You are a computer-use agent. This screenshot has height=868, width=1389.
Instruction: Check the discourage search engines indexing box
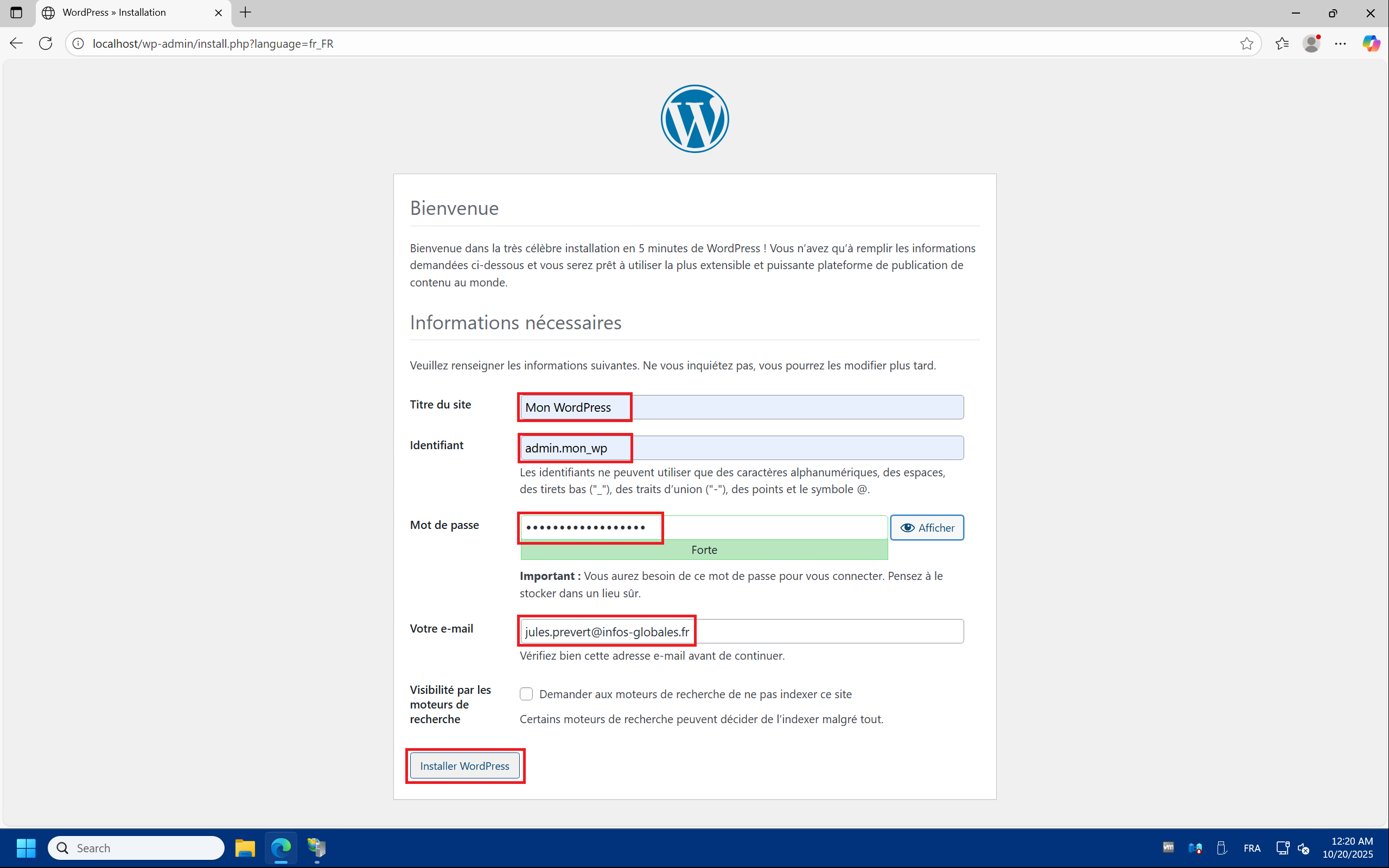point(526,694)
